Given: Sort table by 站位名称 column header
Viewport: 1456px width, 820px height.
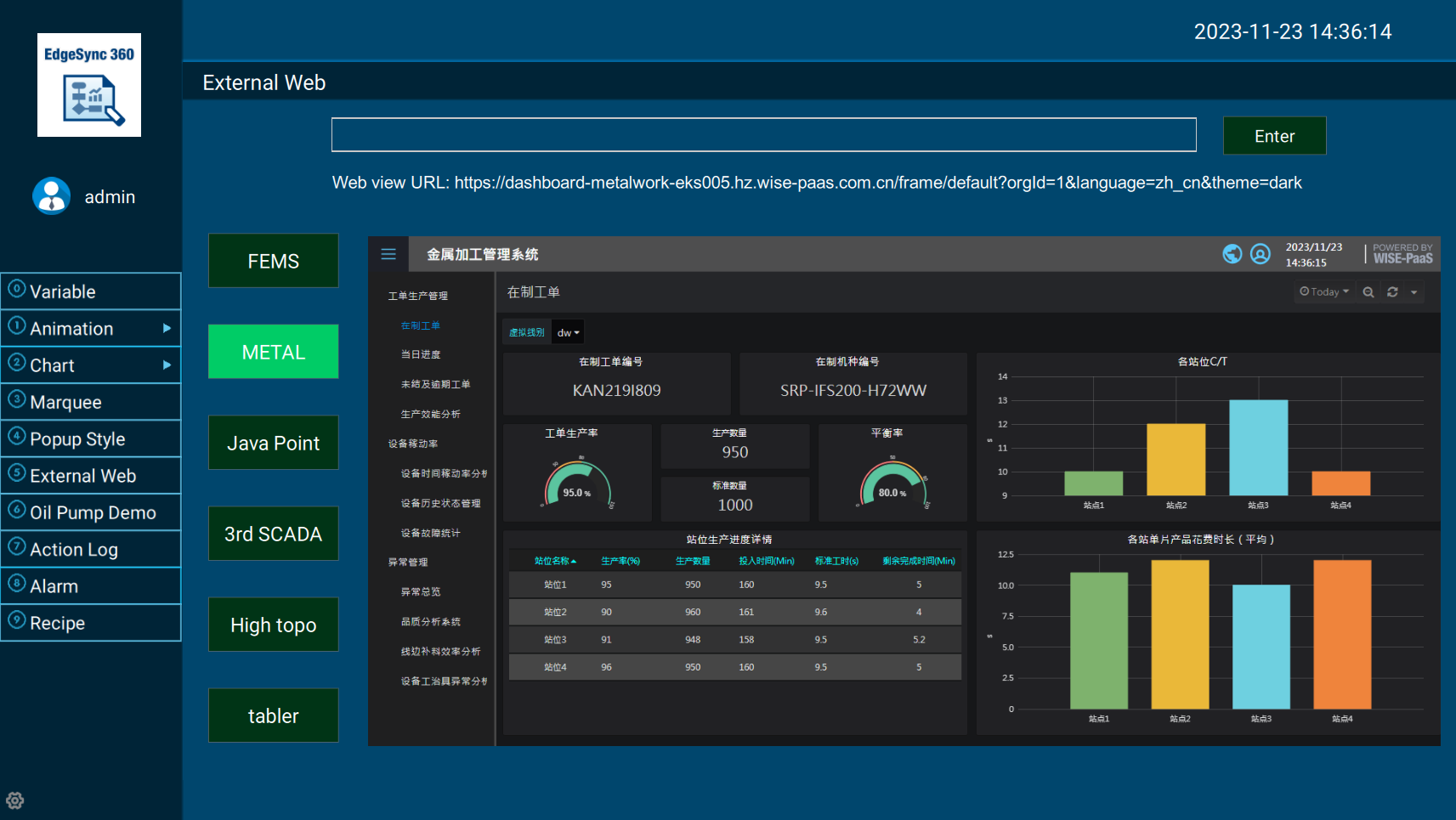Looking at the screenshot, I should point(554,561).
